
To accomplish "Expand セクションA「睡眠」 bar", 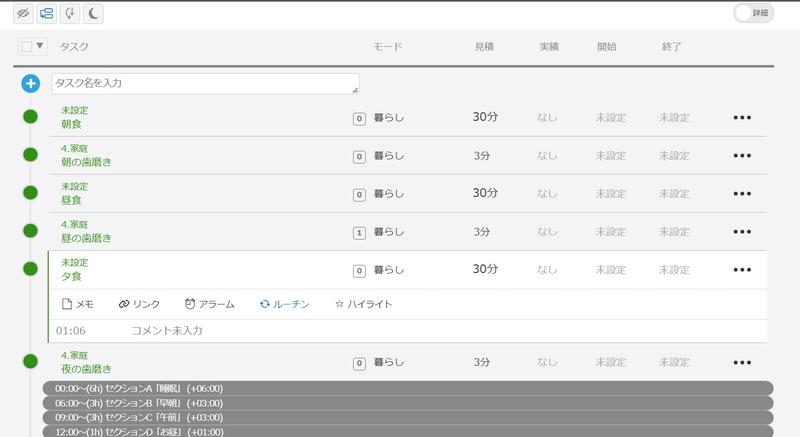I will click(x=408, y=388).
